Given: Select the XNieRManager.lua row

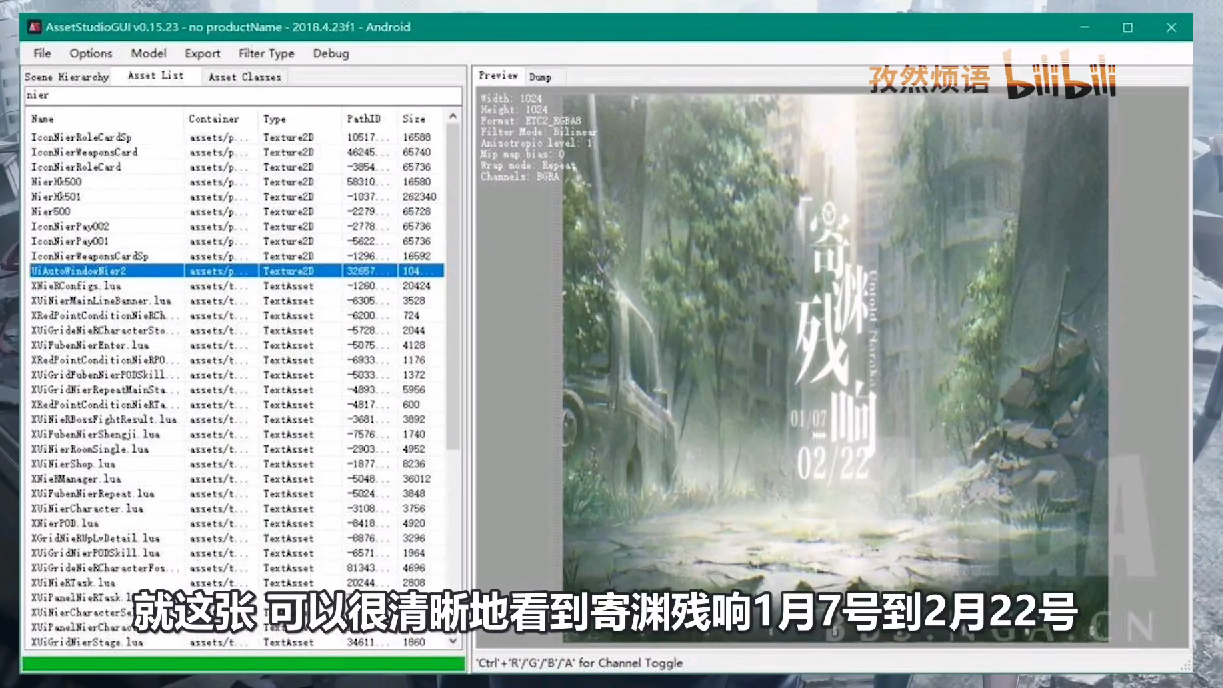Looking at the screenshot, I should (235, 479).
